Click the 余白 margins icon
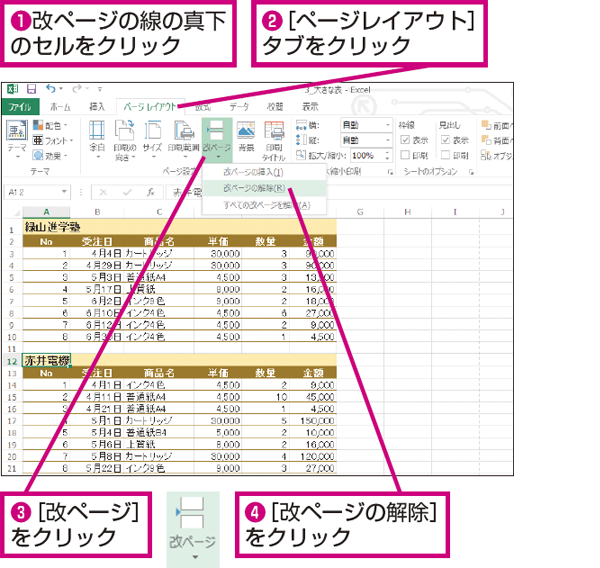The width and height of the screenshot is (600, 568). tap(97, 140)
